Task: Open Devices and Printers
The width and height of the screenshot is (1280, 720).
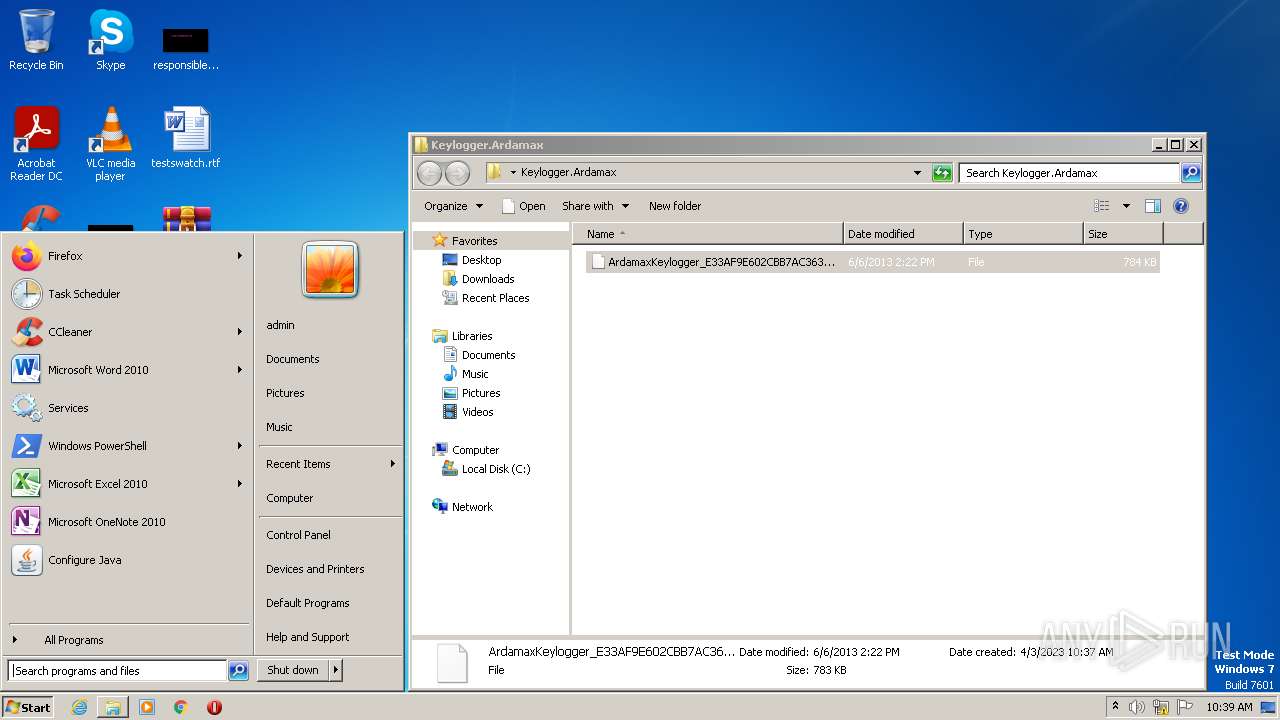Action: click(x=315, y=569)
